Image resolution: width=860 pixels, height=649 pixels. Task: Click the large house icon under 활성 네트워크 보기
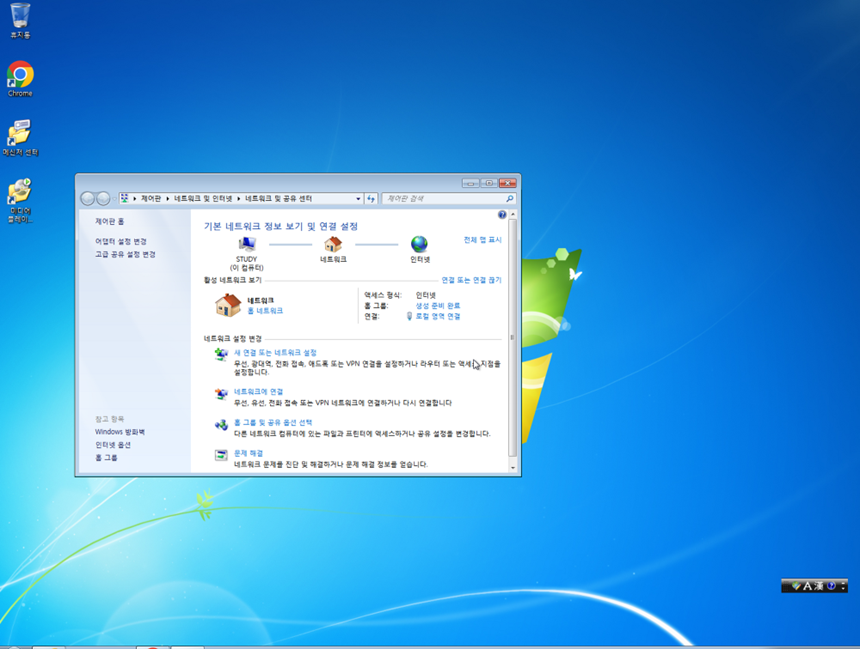tap(228, 305)
